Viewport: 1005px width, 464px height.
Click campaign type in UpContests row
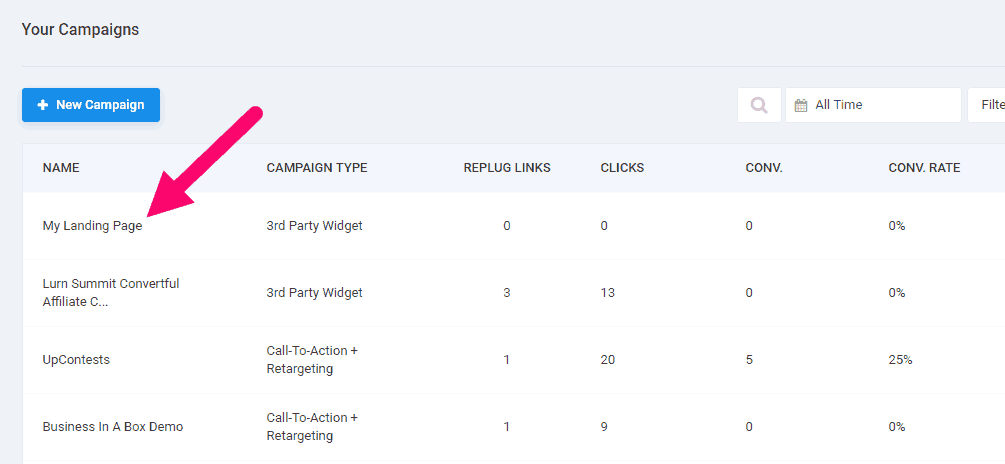312,360
